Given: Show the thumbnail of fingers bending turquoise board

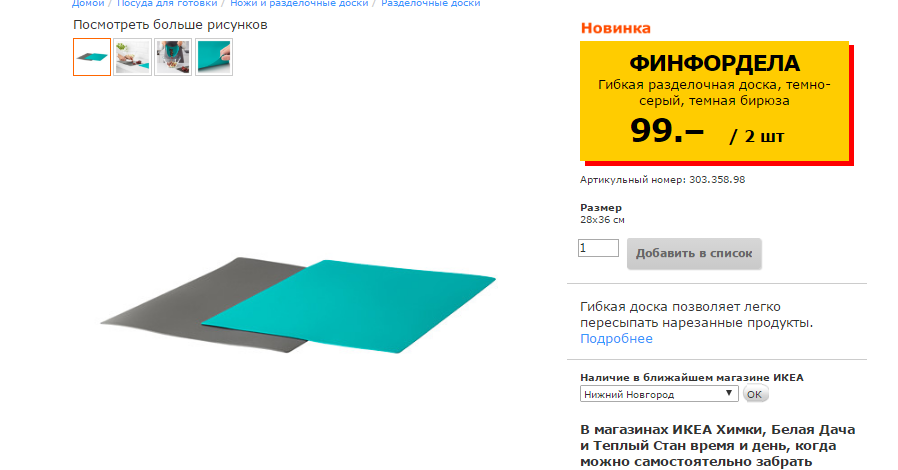Looking at the screenshot, I should click(214, 57).
